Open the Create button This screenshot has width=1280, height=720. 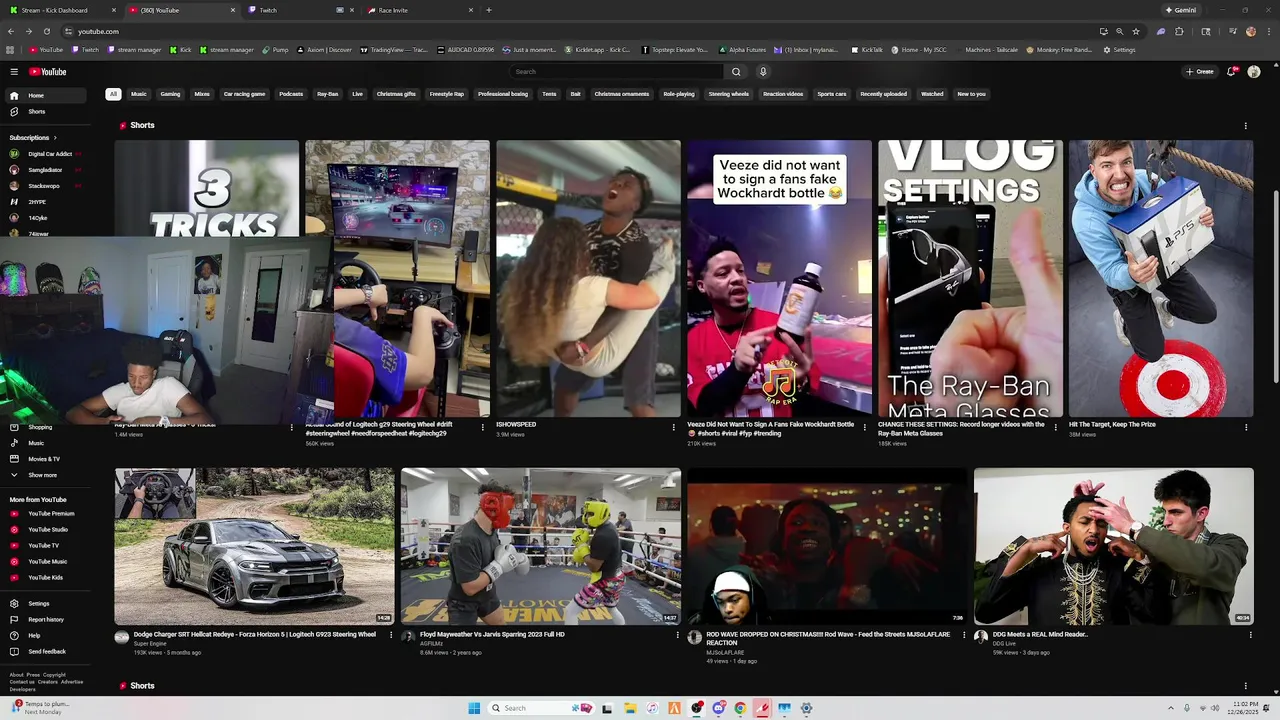pos(1199,72)
